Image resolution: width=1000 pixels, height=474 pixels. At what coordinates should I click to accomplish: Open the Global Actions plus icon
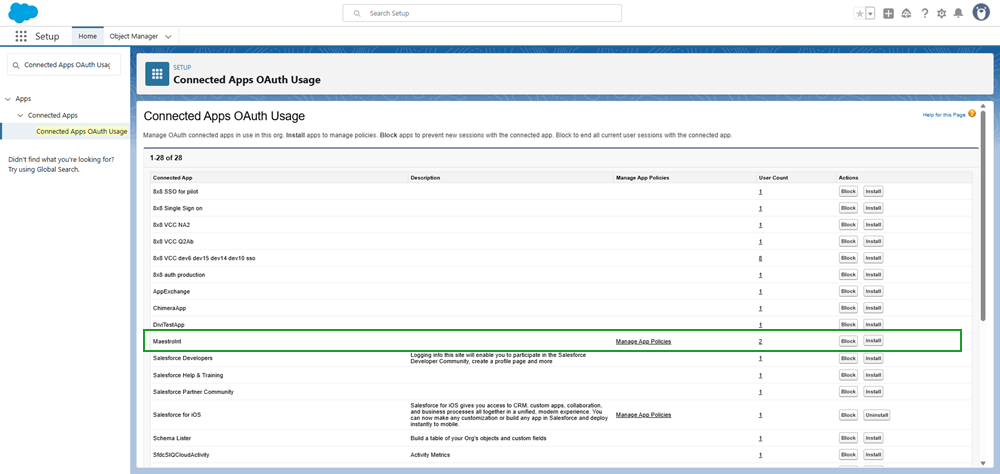coord(888,13)
